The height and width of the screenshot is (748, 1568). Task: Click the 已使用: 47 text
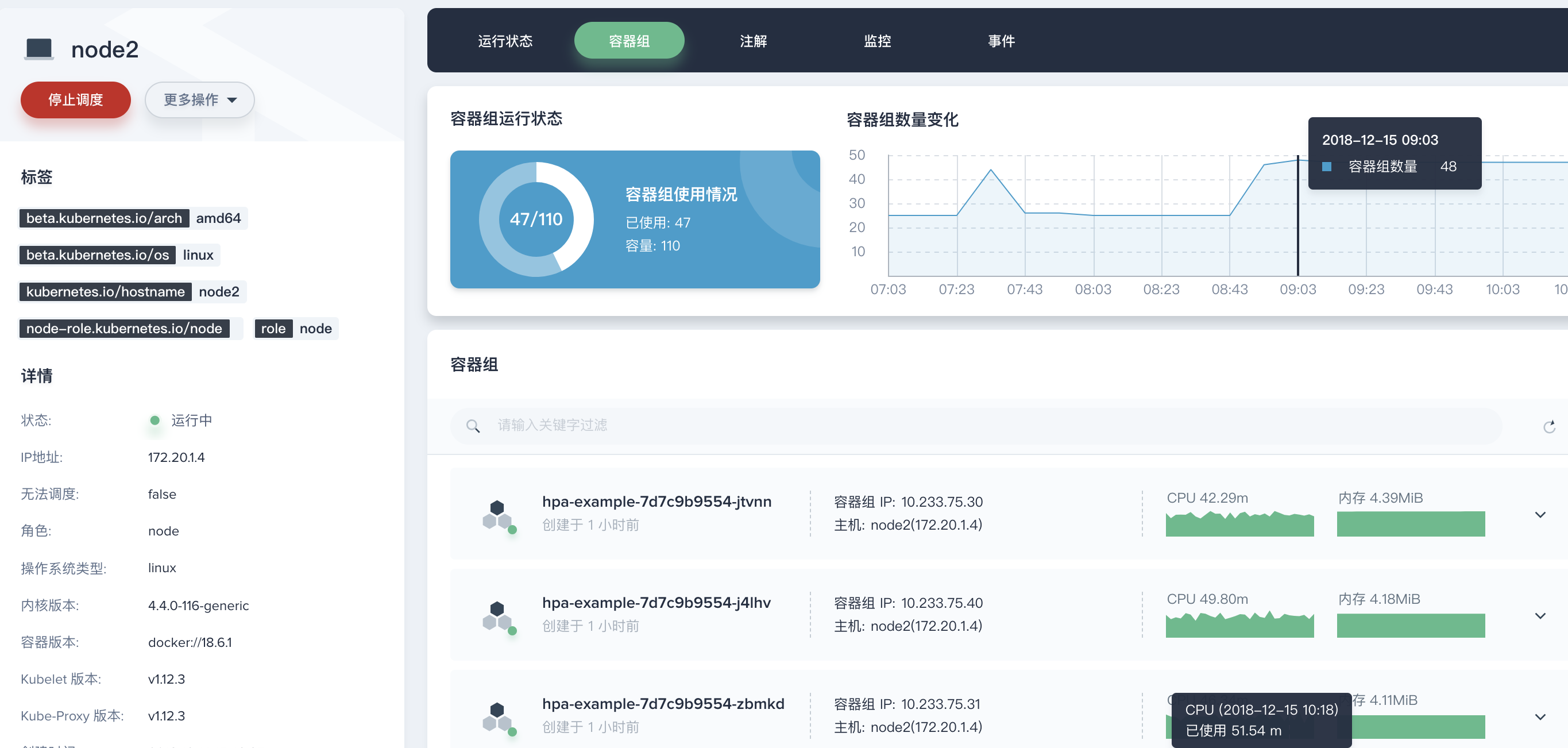(x=658, y=223)
